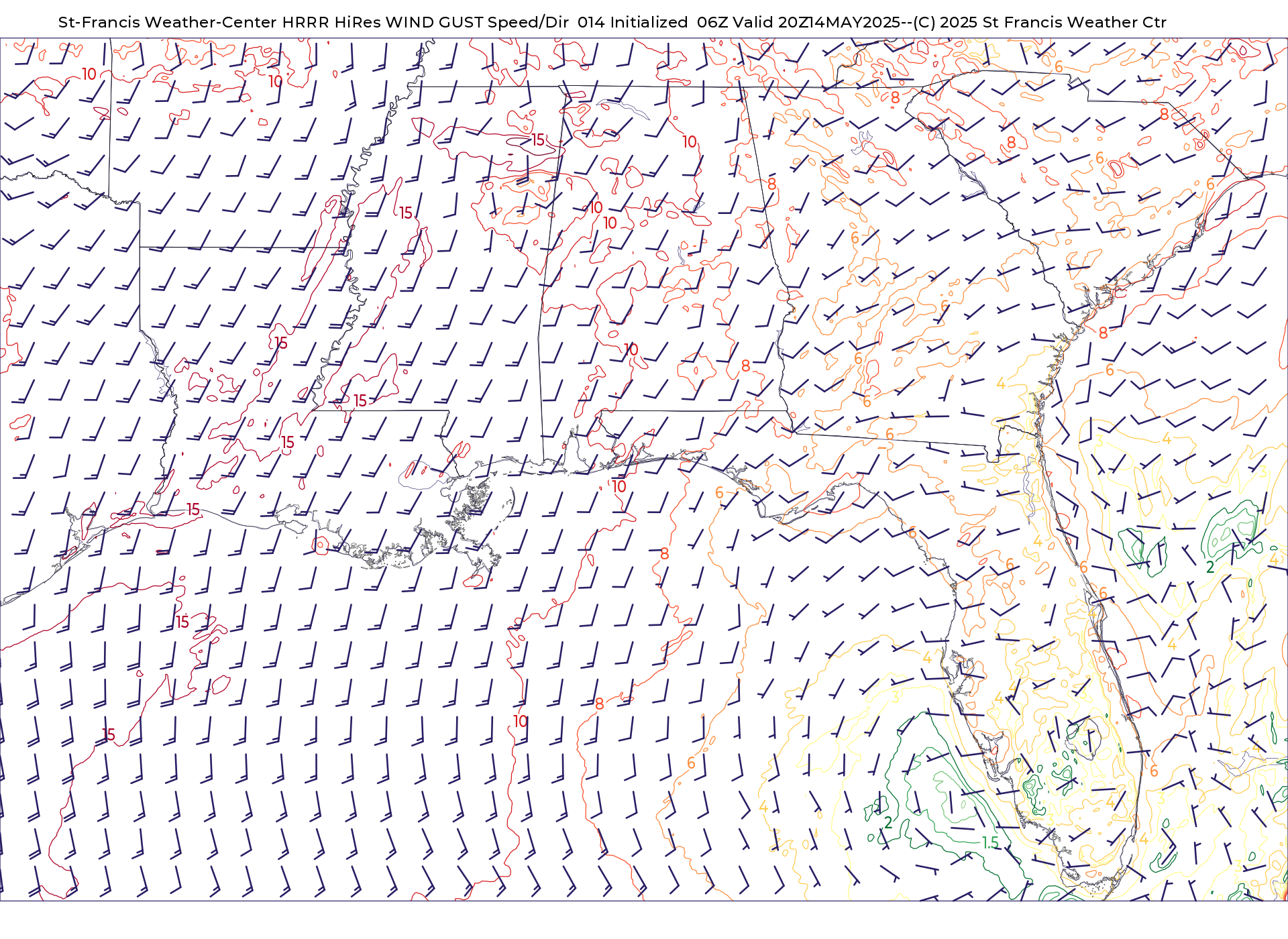This screenshot has height=939, width=1288.
Task: Click the "(C) 2025 St Francis Weather Ctr" text
Action: [x=1040, y=22]
